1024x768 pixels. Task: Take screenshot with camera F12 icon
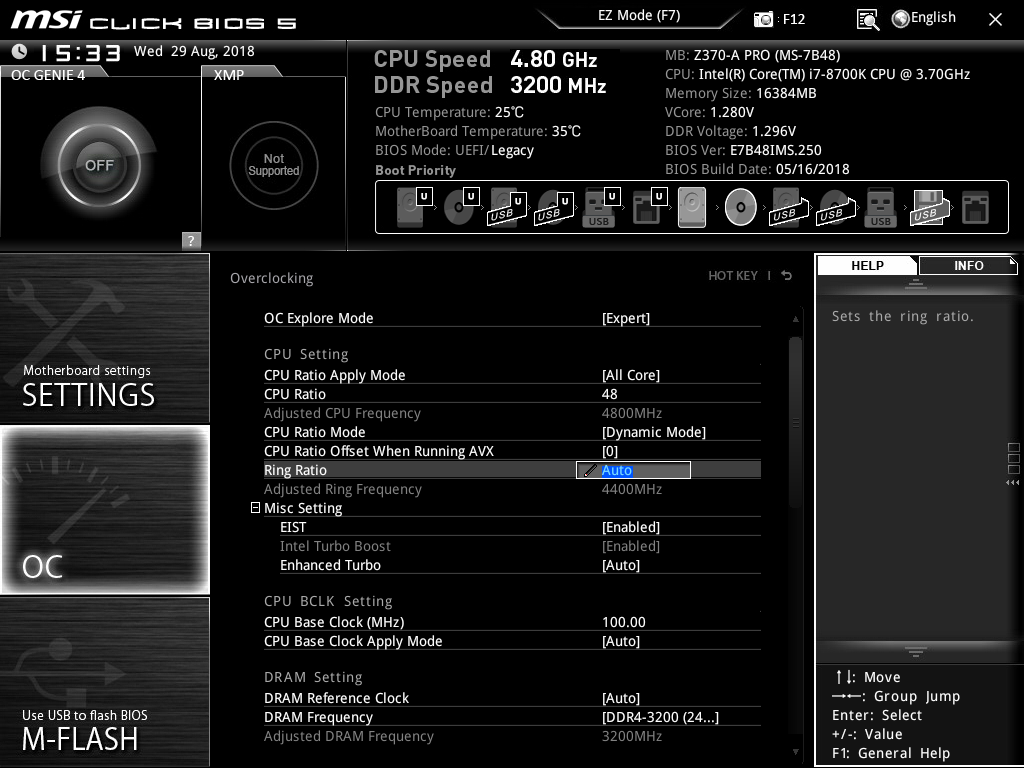coord(763,19)
